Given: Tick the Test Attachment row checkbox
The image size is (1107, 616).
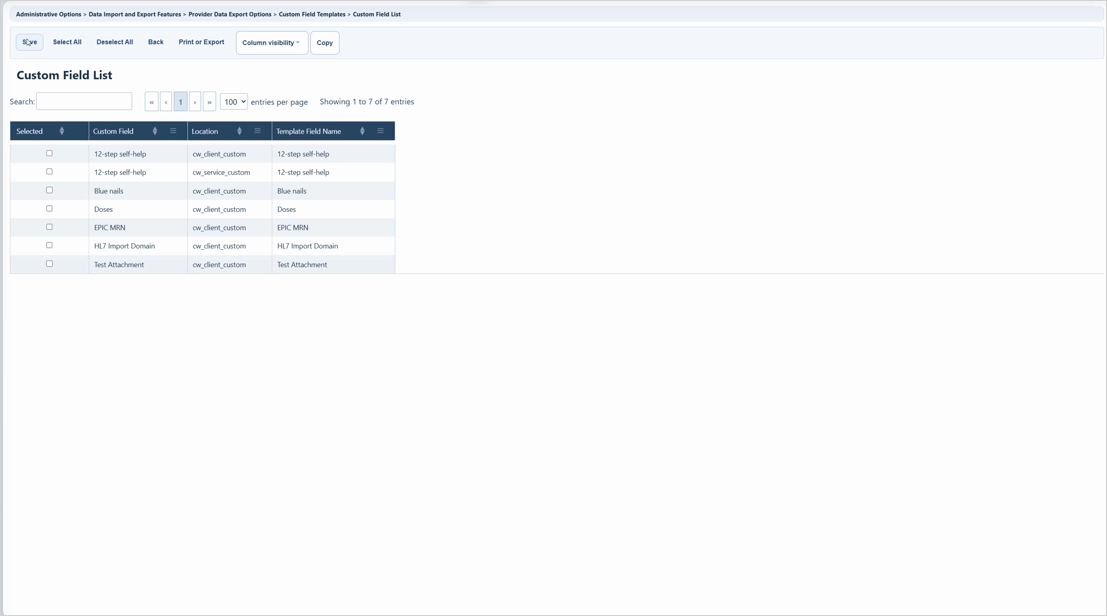Looking at the screenshot, I should (x=49, y=263).
